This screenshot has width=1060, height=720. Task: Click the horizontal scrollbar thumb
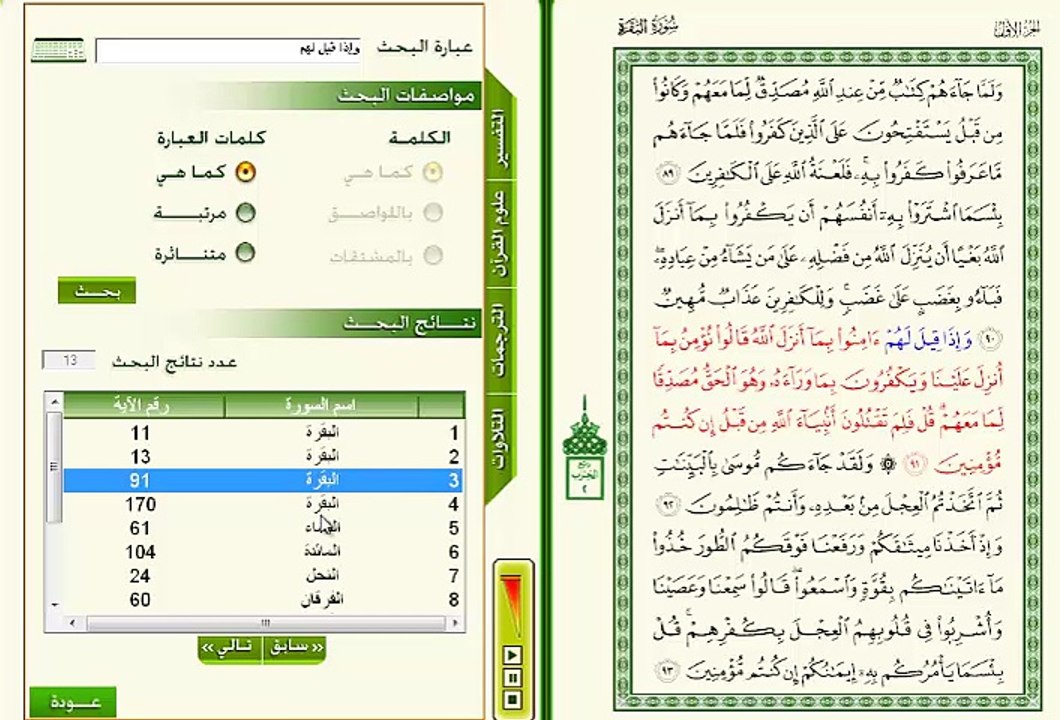265,623
